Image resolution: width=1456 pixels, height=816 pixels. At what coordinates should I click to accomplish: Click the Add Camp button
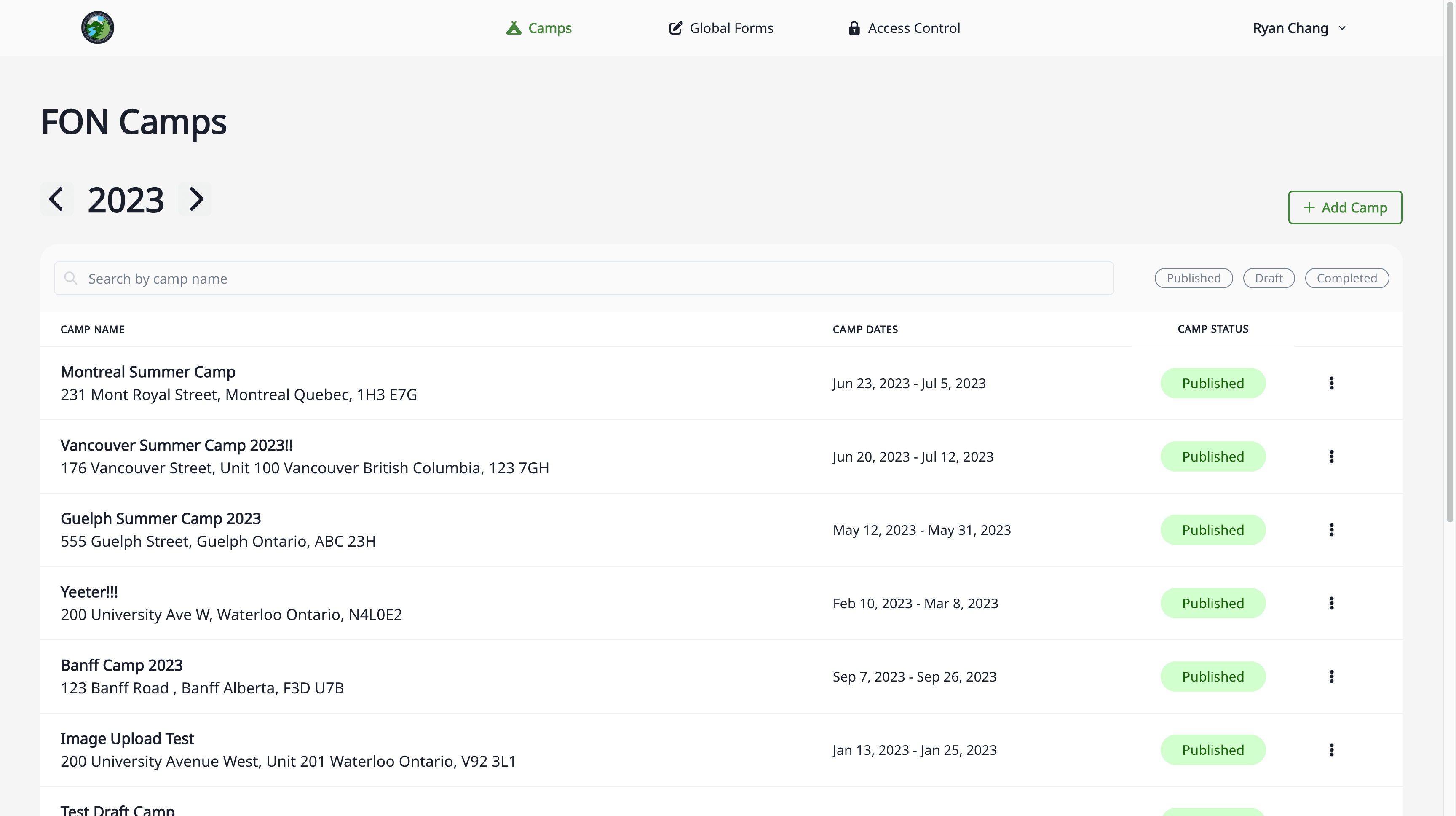click(1345, 207)
